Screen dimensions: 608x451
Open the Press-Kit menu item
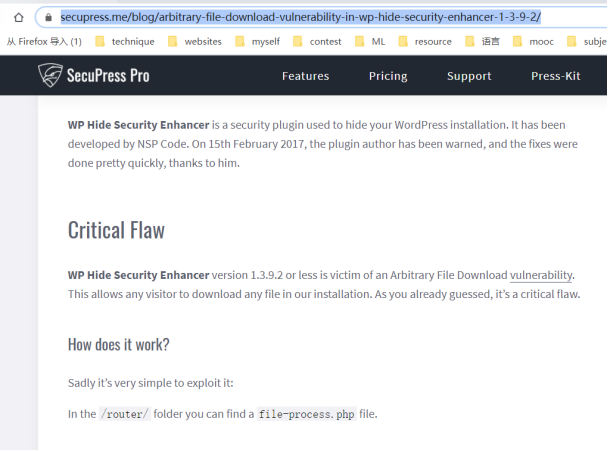pos(556,76)
